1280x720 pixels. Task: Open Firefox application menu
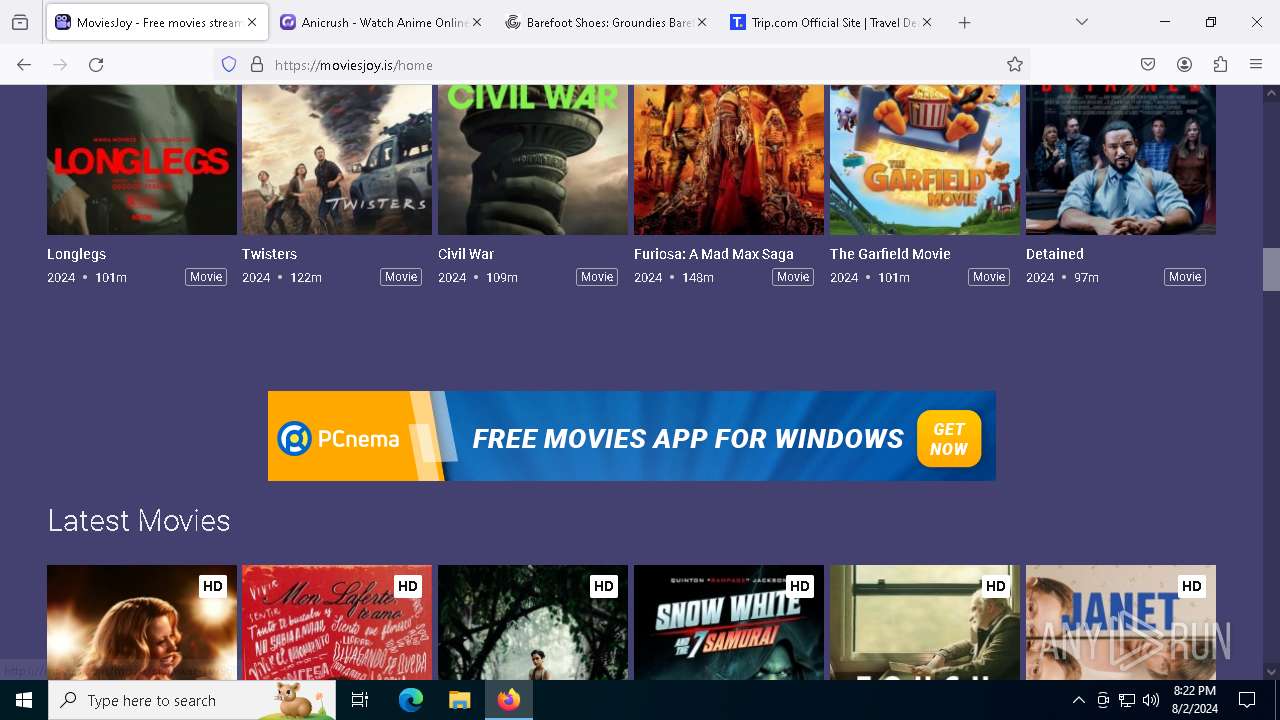point(1256,65)
